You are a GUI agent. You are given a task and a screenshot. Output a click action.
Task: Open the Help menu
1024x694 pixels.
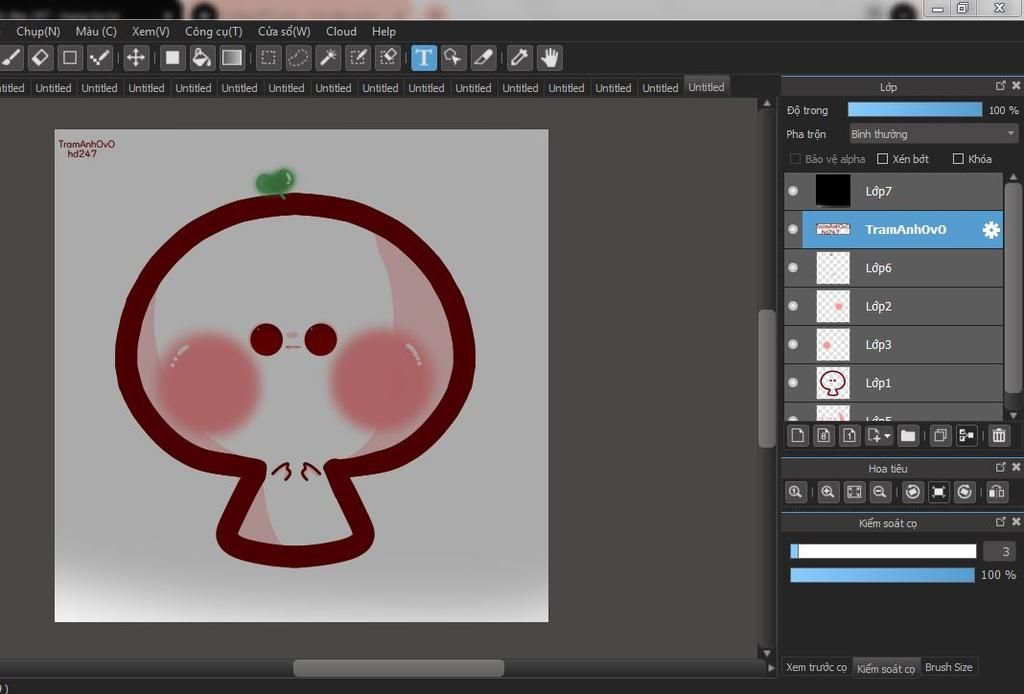384,31
